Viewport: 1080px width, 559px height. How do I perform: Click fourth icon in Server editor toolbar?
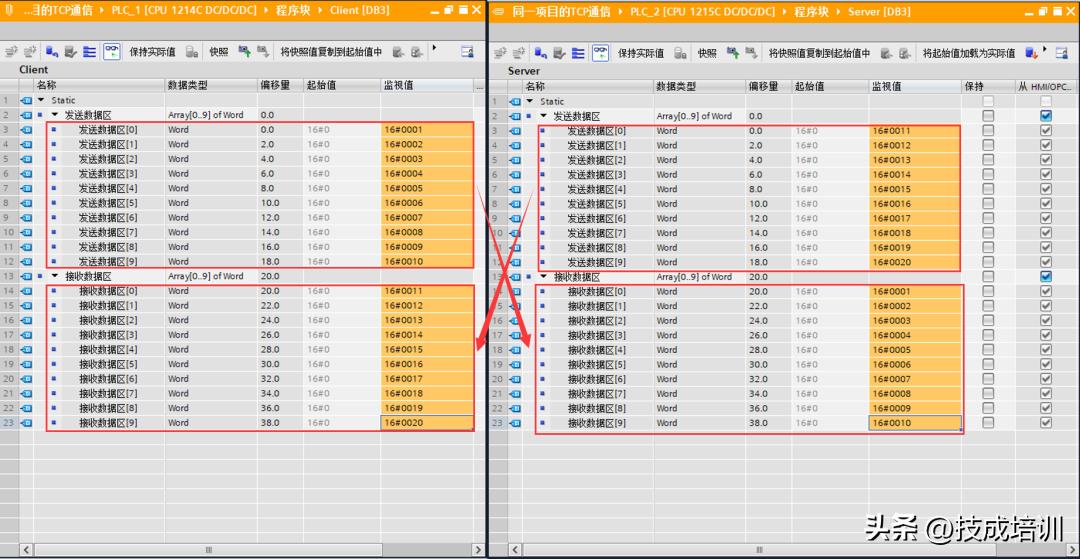pos(559,53)
